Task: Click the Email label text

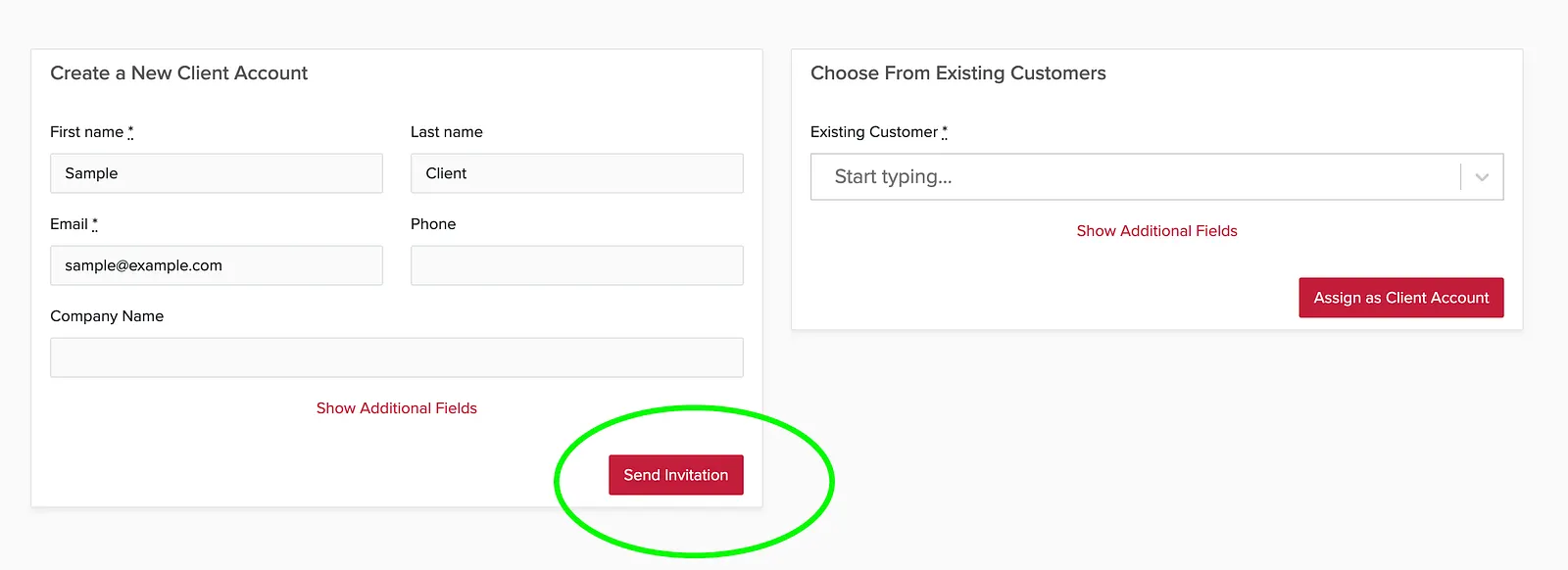Action: 70,224
